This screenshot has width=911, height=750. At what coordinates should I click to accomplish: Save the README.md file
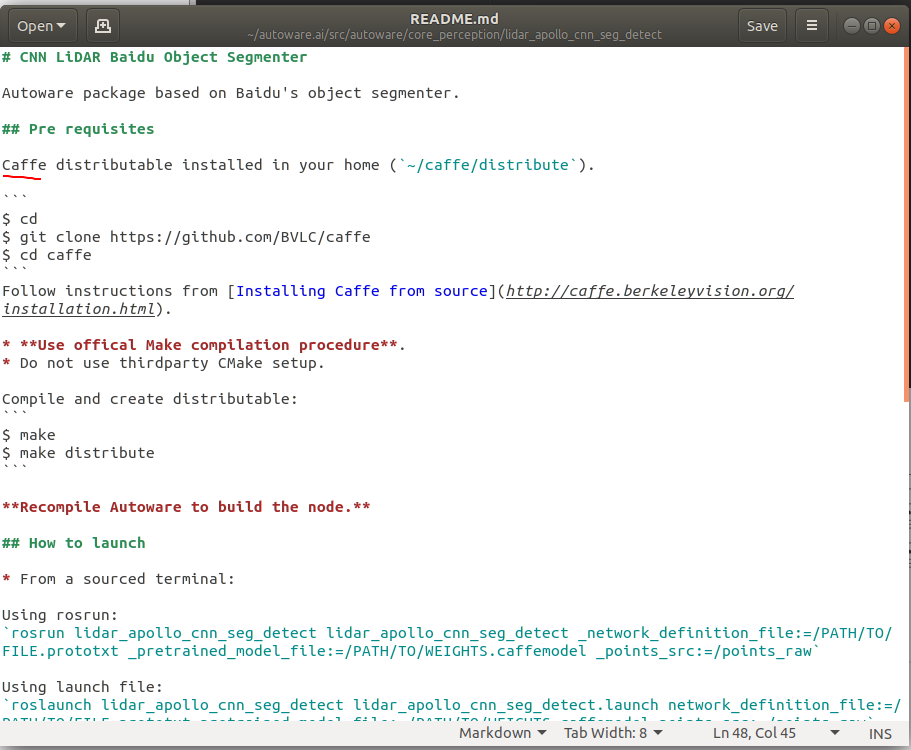(762, 26)
